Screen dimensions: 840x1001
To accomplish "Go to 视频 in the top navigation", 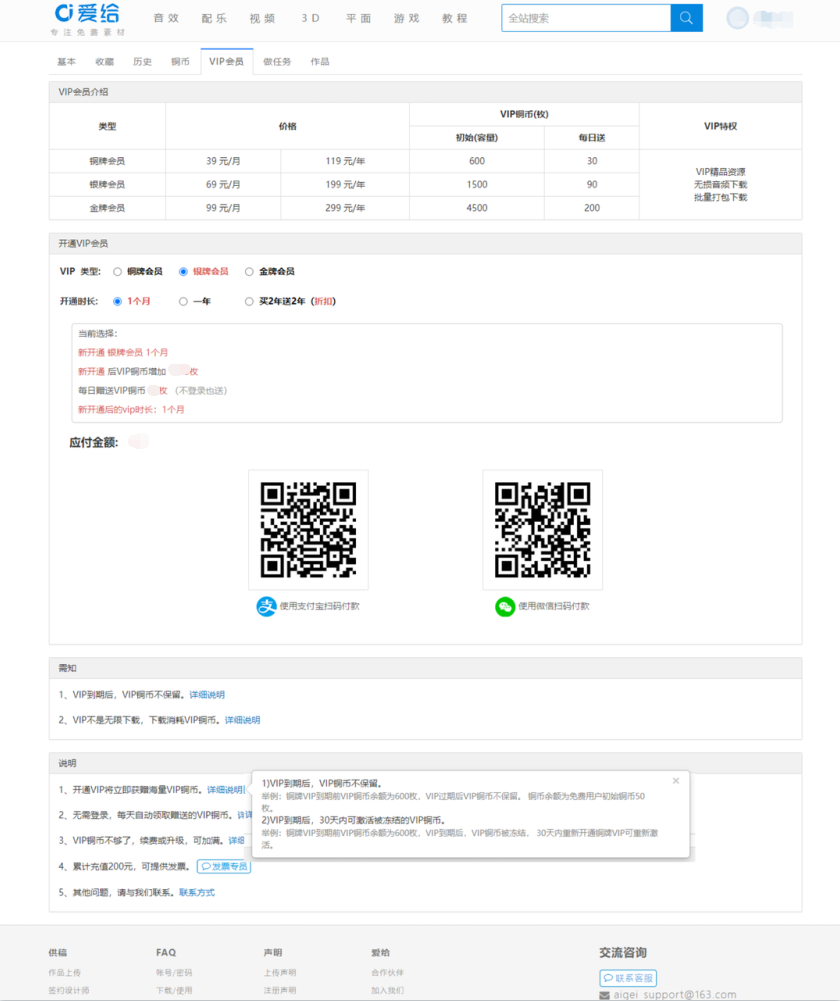I will (262, 19).
